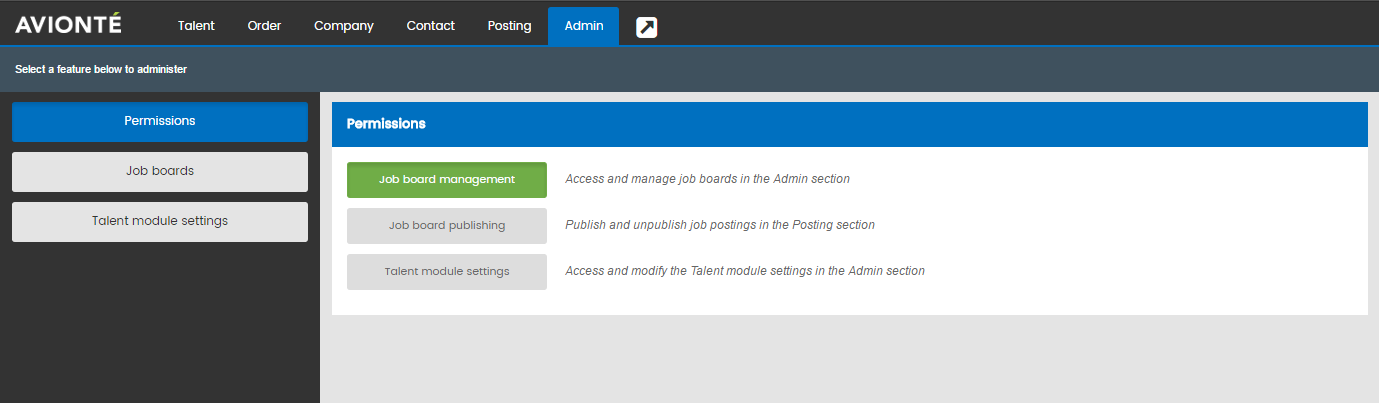The height and width of the screenshot is (403, 1379).
Task: Open Talent module settings in the sidebar
Action: (x=160, y=221)
